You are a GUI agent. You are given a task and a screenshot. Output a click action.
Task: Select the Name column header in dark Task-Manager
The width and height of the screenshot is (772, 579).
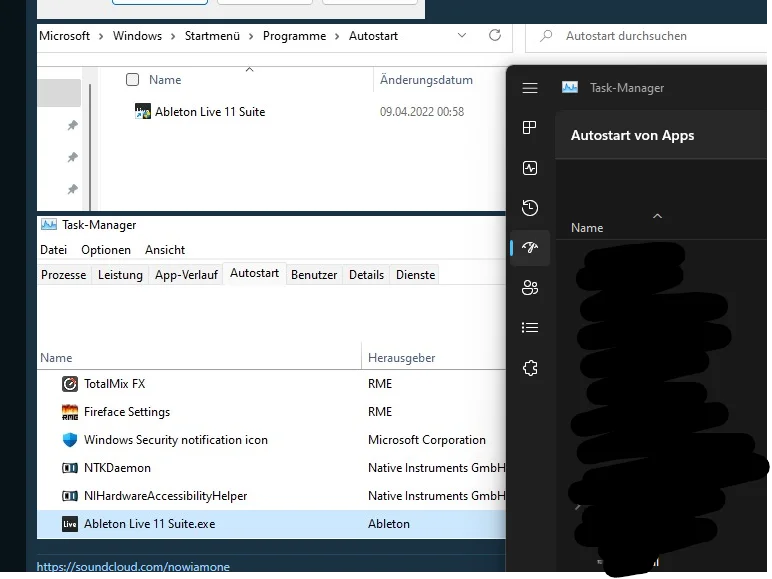[x=587, y=228]
